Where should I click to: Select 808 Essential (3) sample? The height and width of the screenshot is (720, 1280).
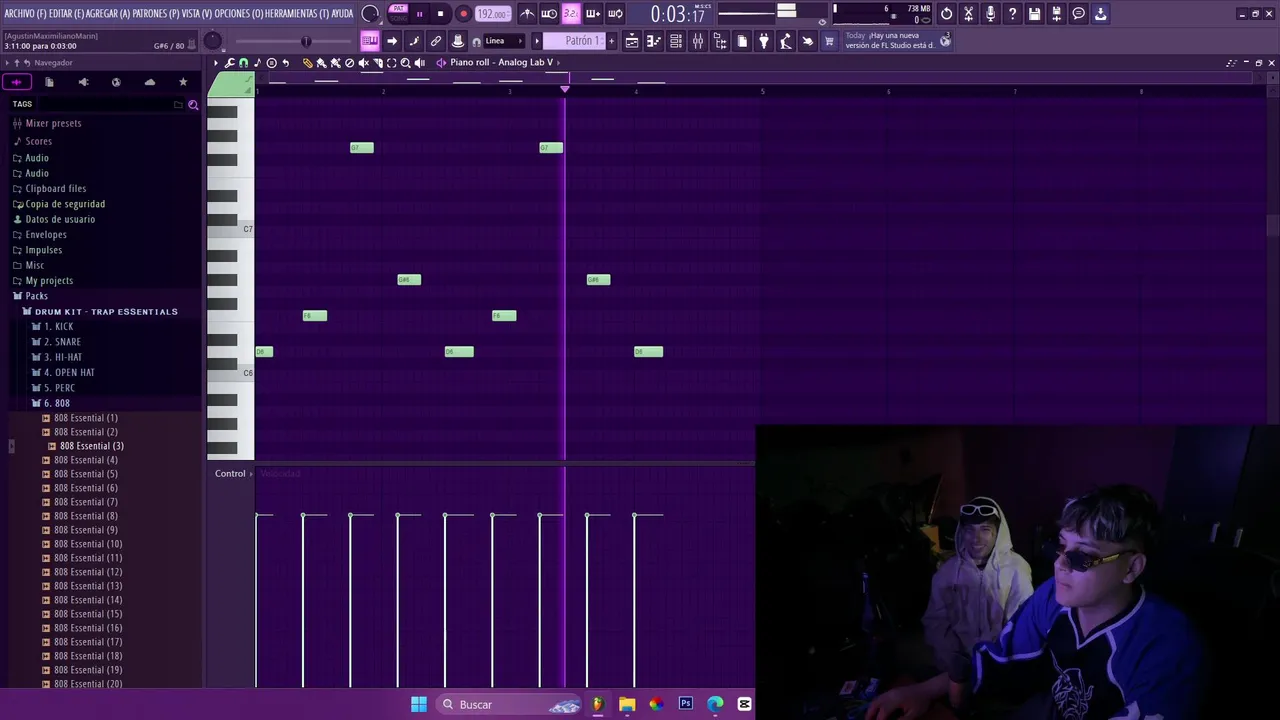pyautogui.click(x=91, y=446)
